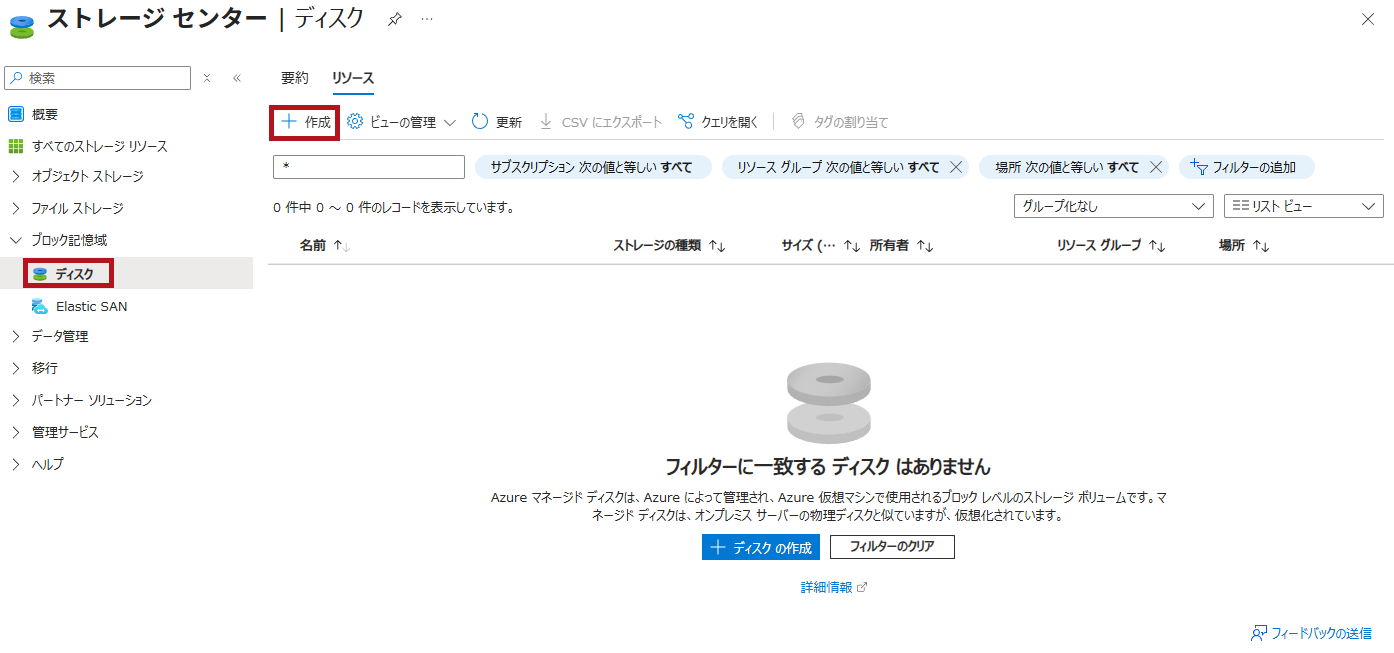The image size is (1394, 653).
Task: Click the 更新 refresh icon in toolbar
Action: point(480,122)
